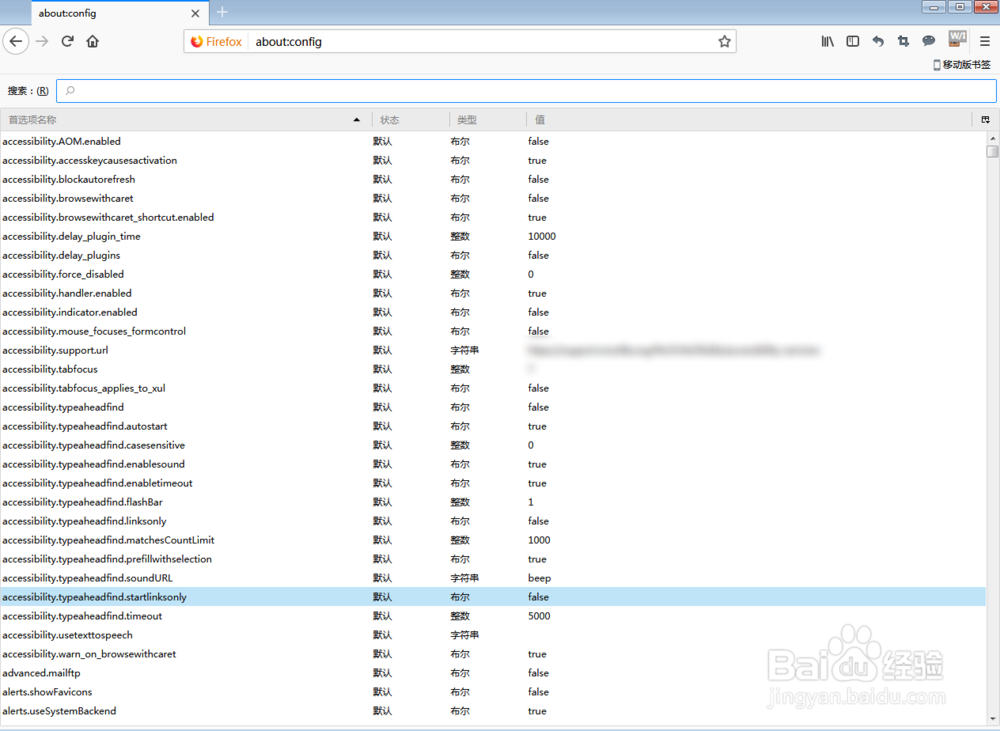Open the Firefox hamburger menu

985,41
